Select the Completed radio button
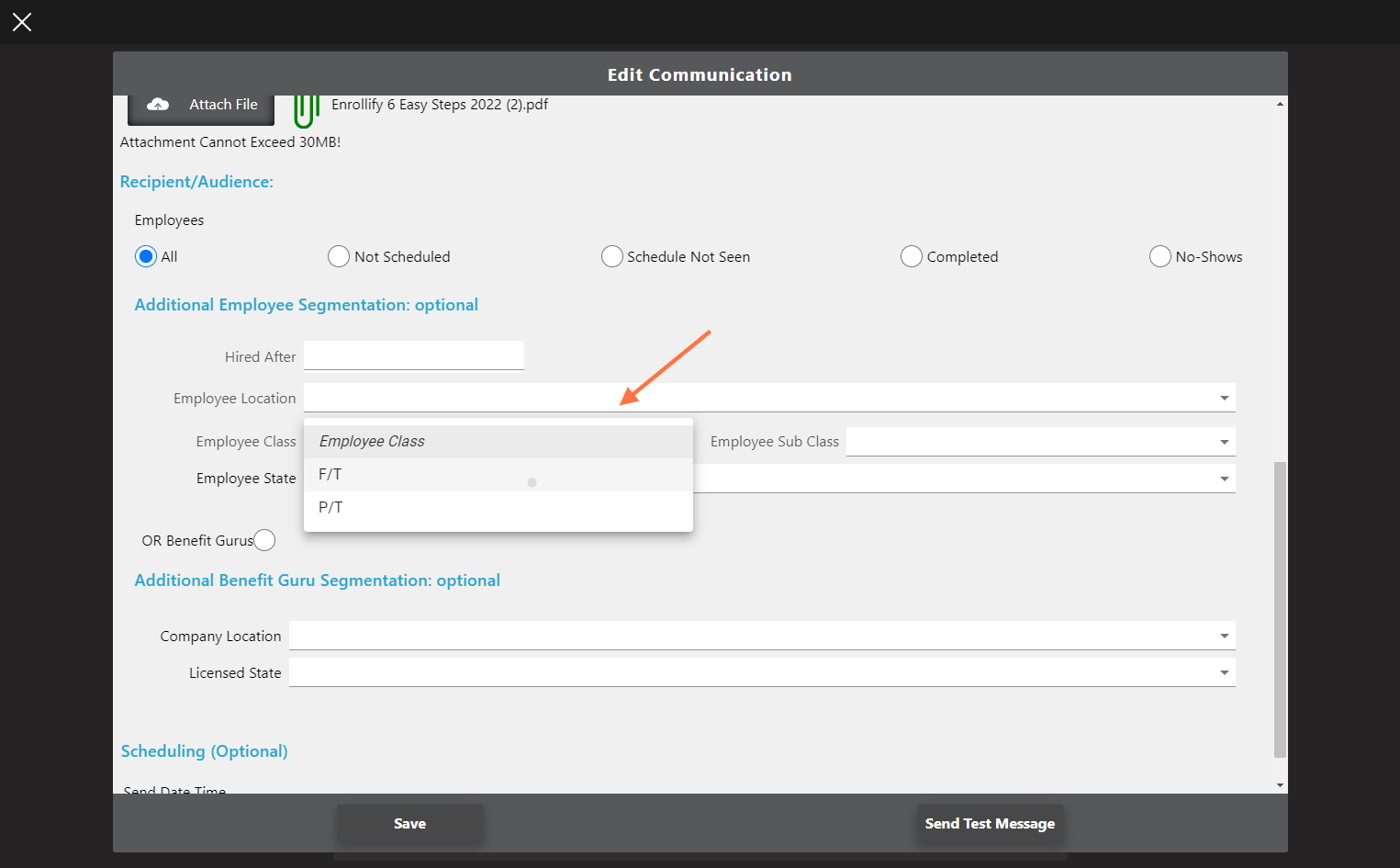This screenshot has height=868, width=1400. 911,256
